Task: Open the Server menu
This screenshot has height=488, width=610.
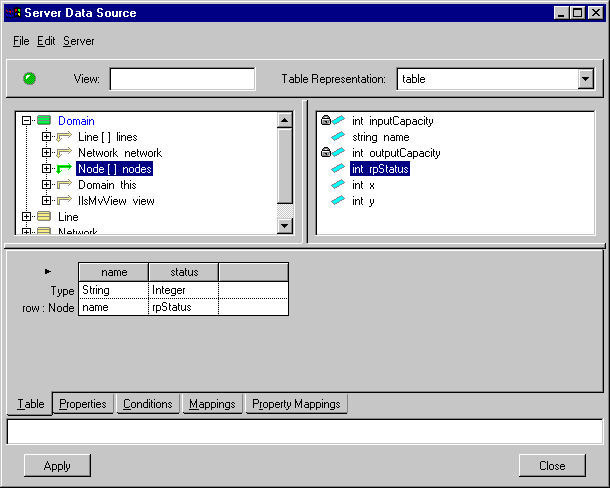Action: coord(78,41)
